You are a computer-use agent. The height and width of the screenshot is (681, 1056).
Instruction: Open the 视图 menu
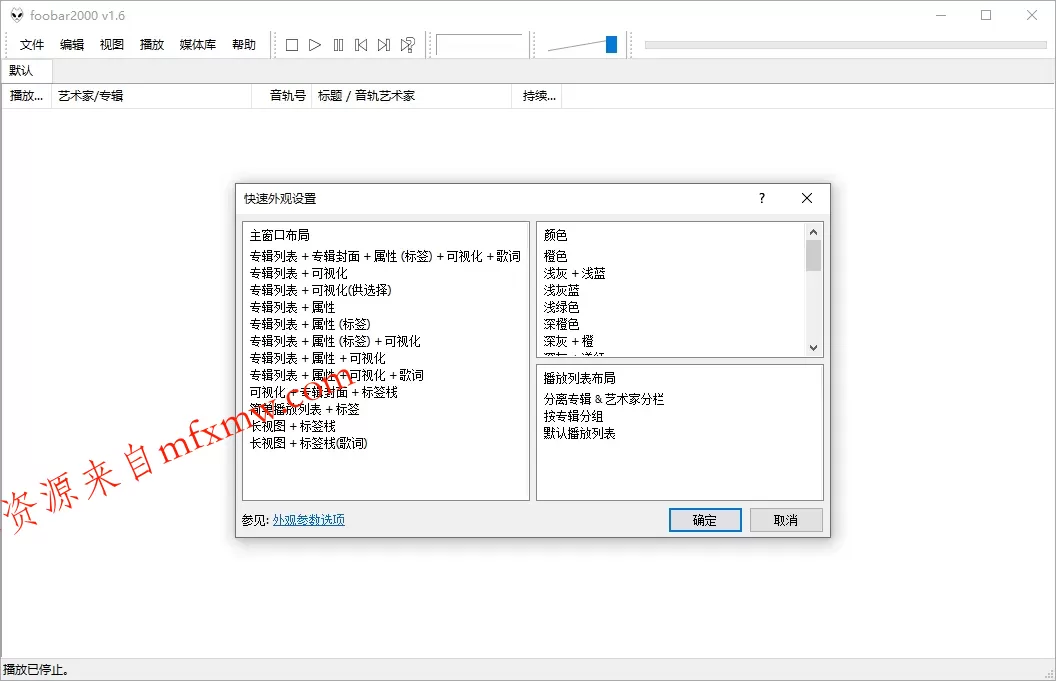pyautogui.click(x=112, y=44)
